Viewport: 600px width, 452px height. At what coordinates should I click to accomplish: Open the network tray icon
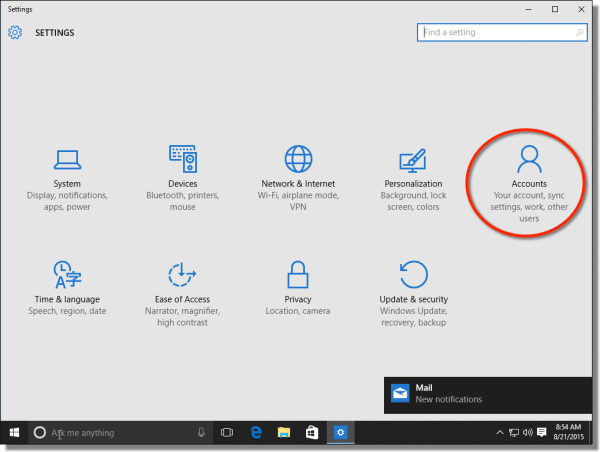(x=514, y=432)
